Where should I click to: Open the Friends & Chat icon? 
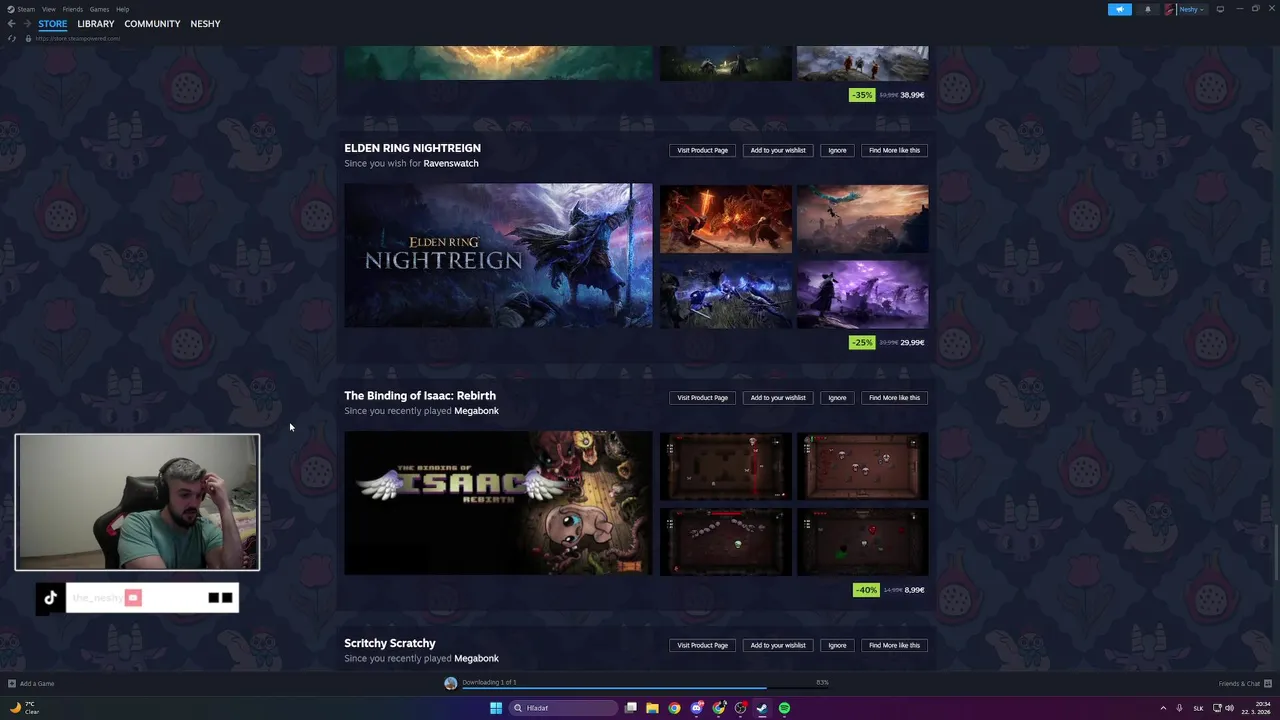(1268, 684)
